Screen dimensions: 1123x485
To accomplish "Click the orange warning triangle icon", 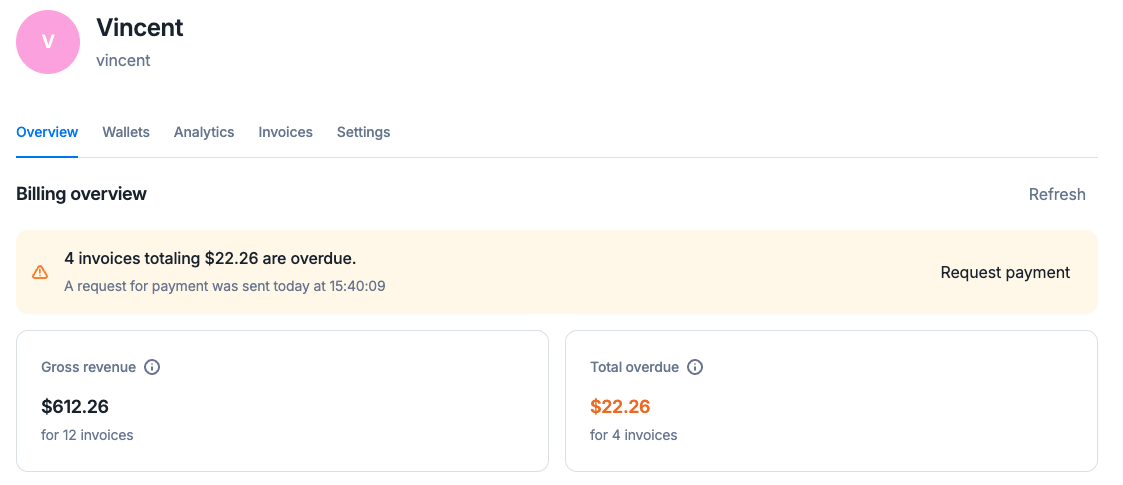I will click(40, 272).
